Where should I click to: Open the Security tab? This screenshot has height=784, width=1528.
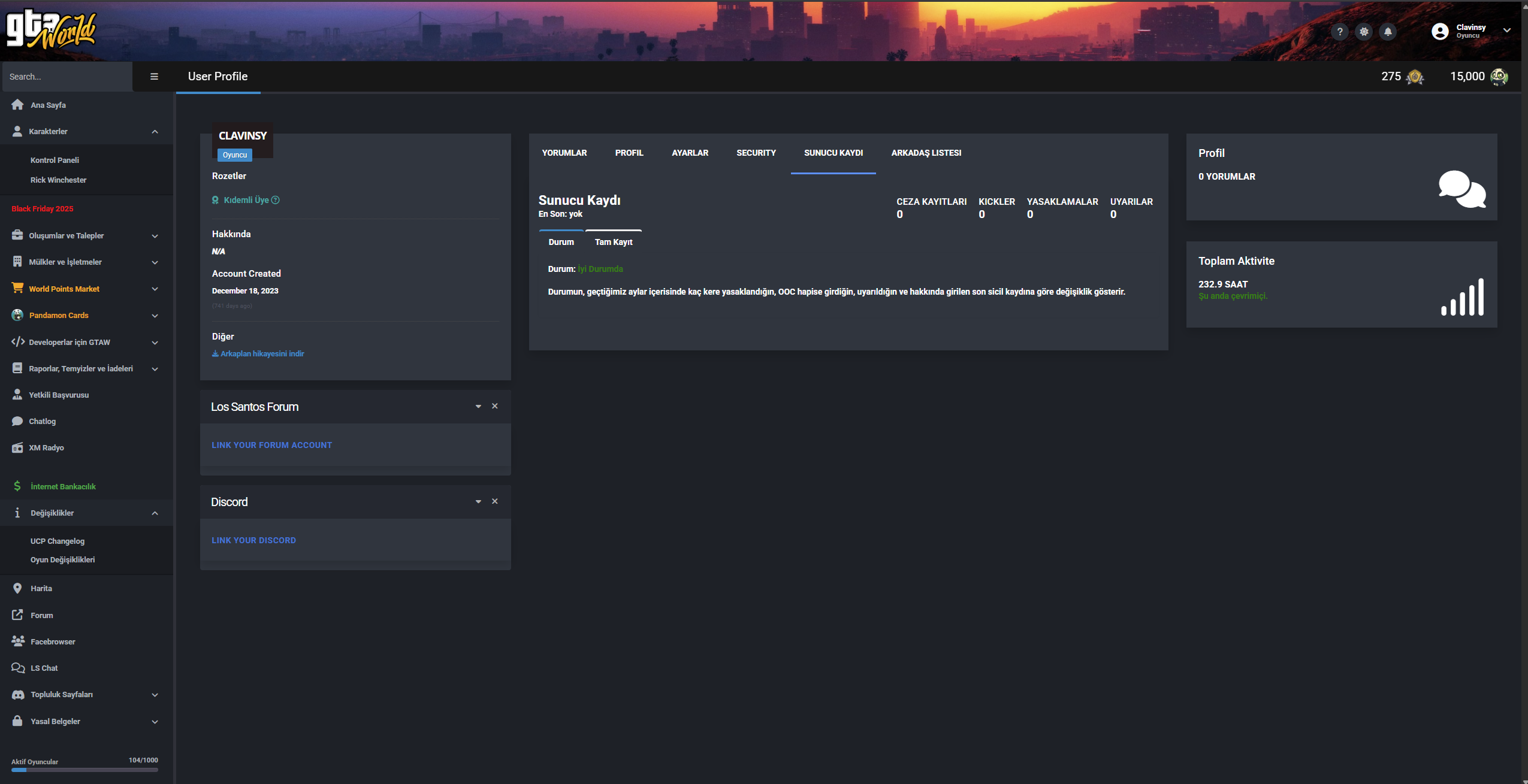tap(756, 153)
